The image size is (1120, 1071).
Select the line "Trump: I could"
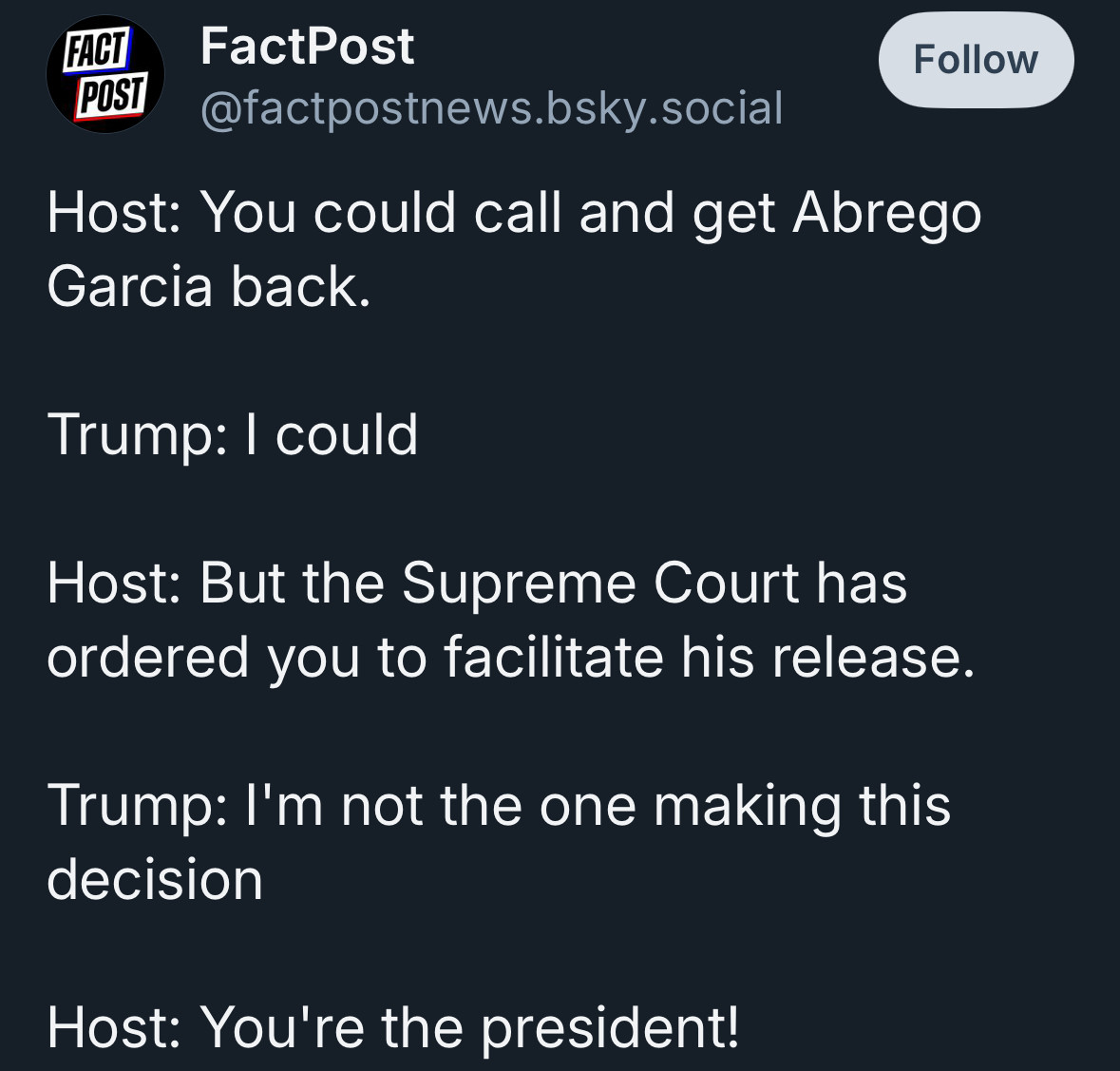pos(232,435)
